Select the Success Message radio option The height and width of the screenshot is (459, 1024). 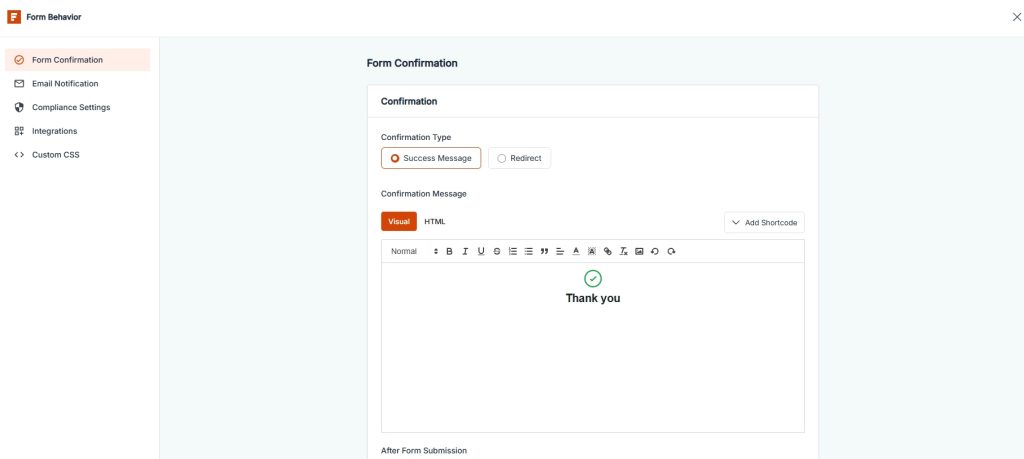[x=431, y=158]
